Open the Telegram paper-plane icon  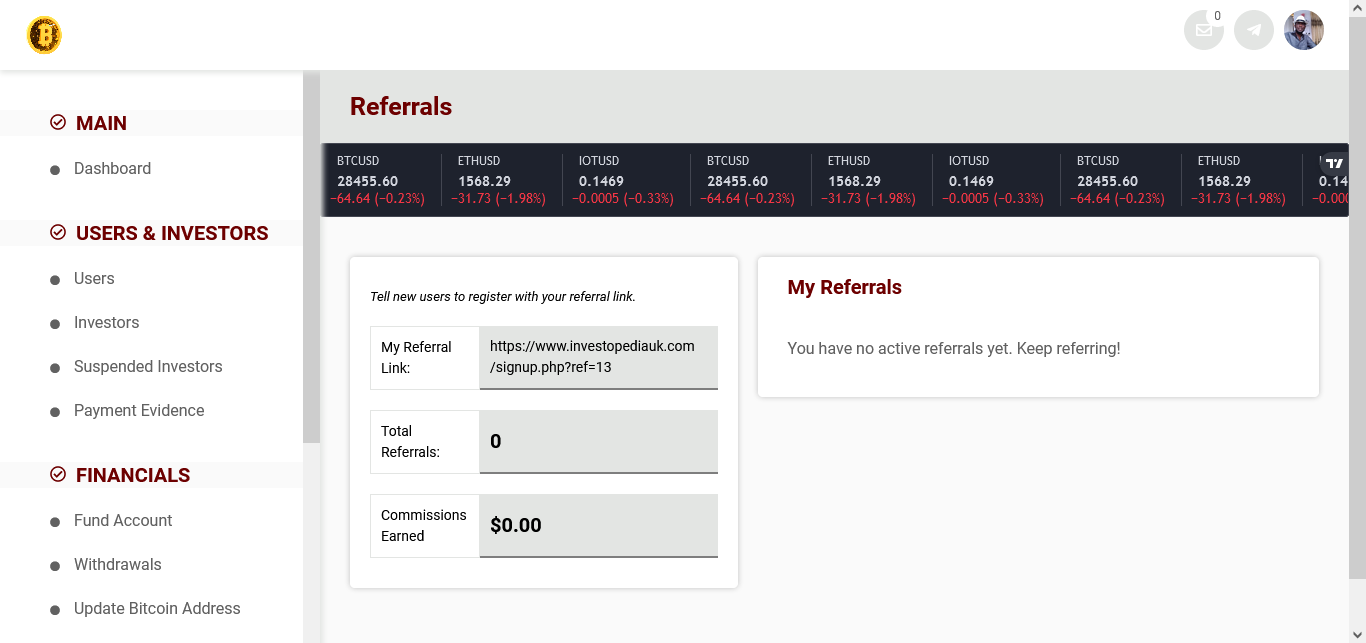pyautogui.click(x=1254, y=30)
